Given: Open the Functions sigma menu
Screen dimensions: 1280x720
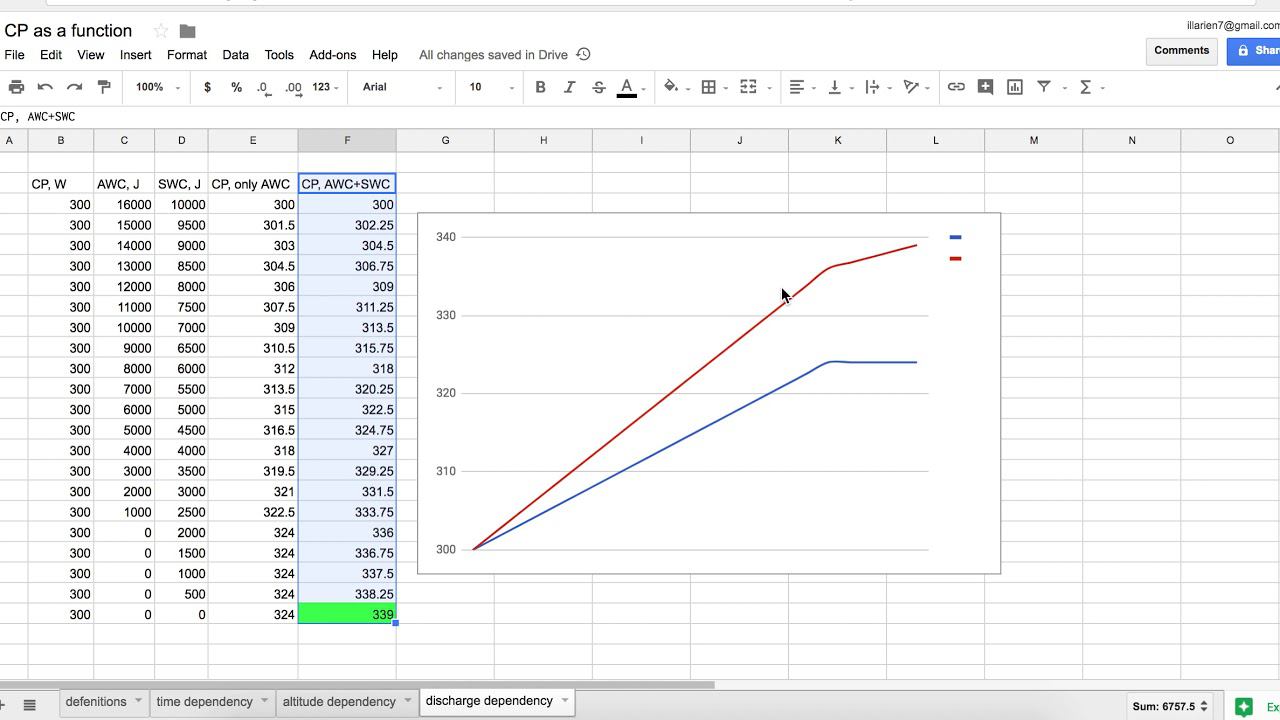Looking at the screenshot, I should point(1085,88).
